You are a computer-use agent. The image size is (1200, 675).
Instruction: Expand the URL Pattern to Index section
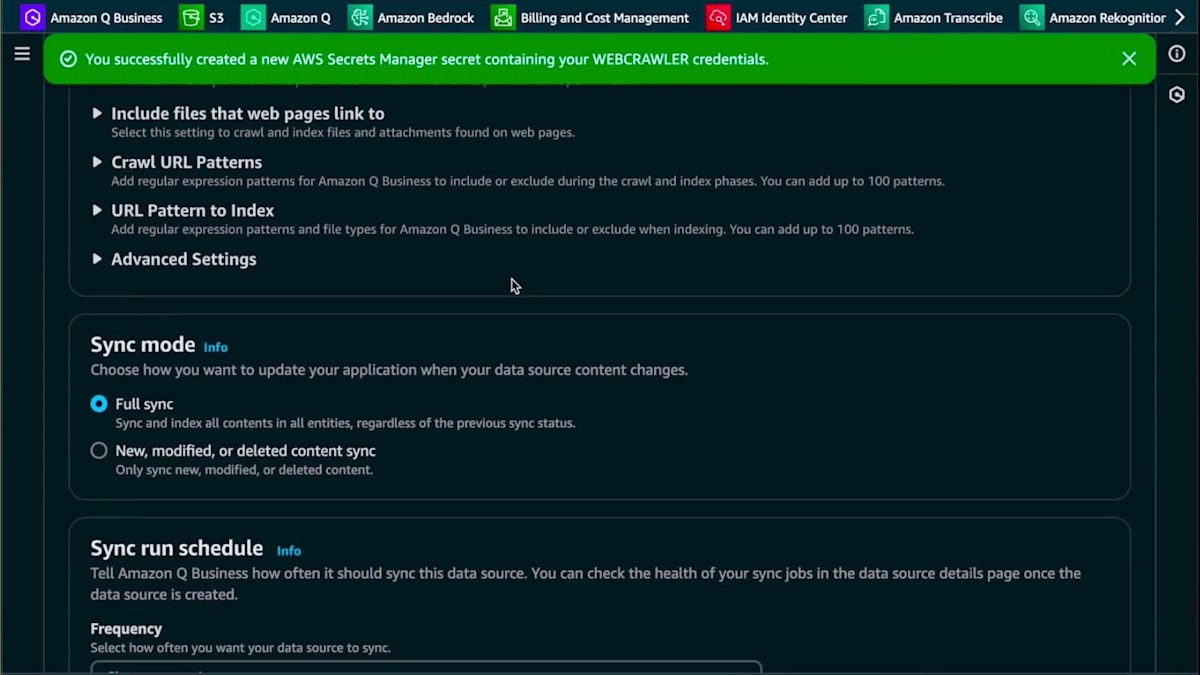(x=97, y=210)
